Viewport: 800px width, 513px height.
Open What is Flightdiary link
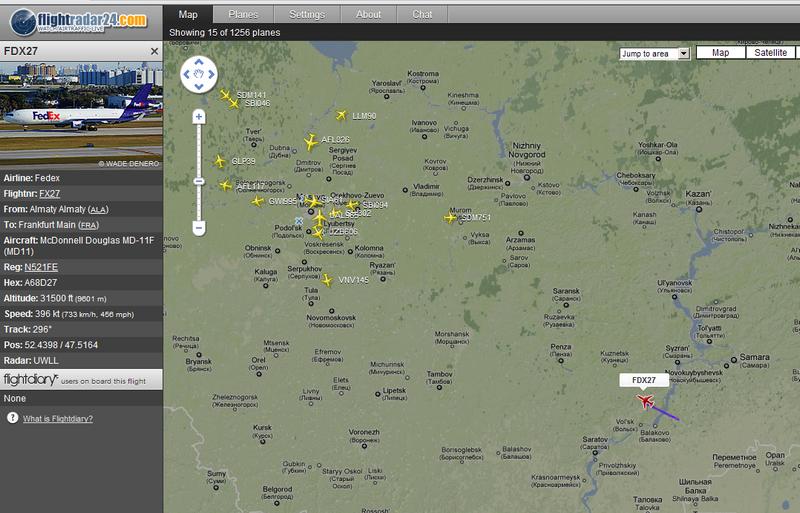point(58,419)
